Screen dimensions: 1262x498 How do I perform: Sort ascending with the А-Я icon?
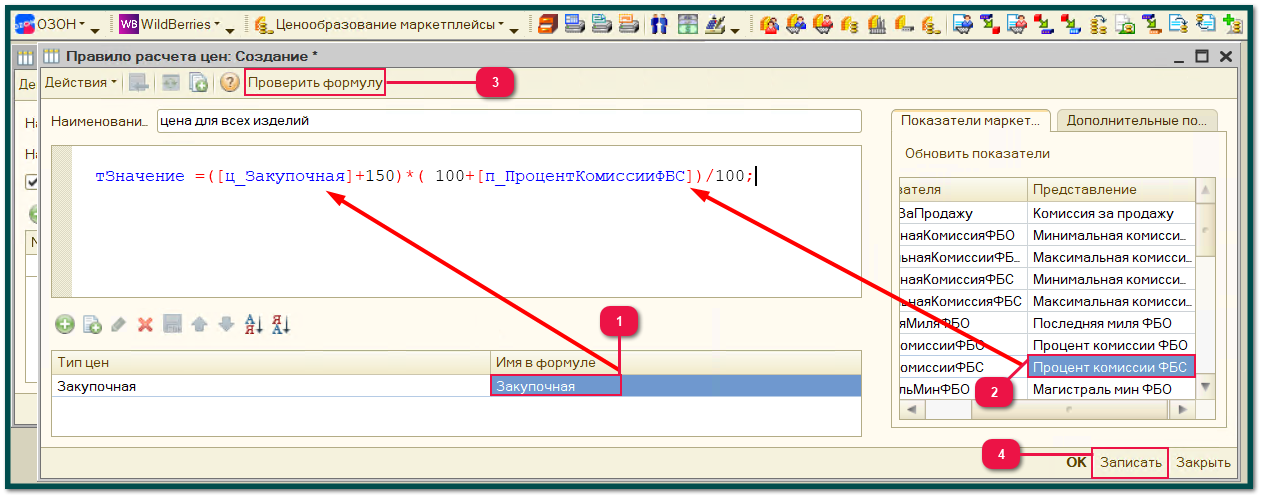pyautogui.click(x=253, y=324)
